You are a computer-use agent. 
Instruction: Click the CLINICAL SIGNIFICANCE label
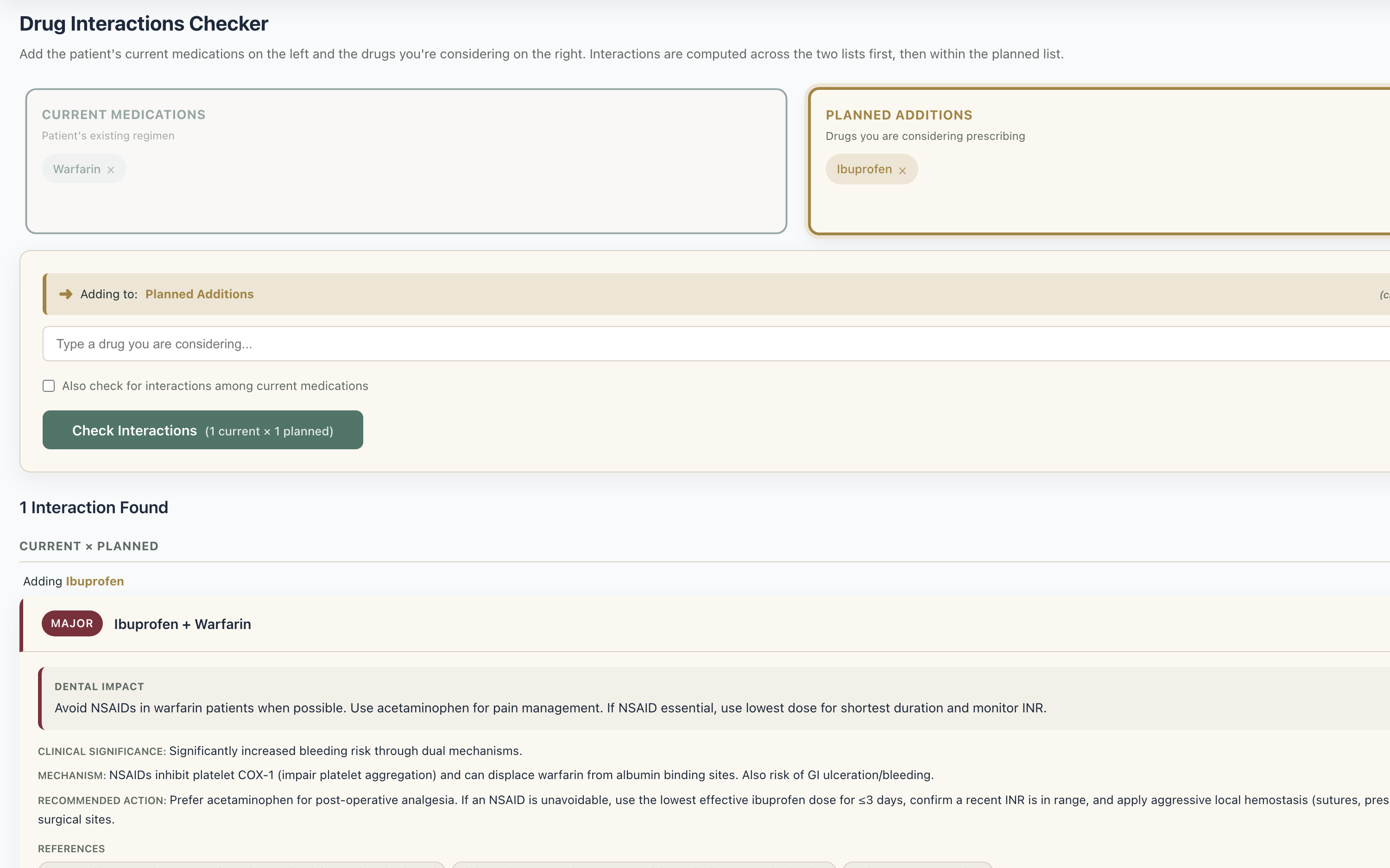tap(101, 751)
